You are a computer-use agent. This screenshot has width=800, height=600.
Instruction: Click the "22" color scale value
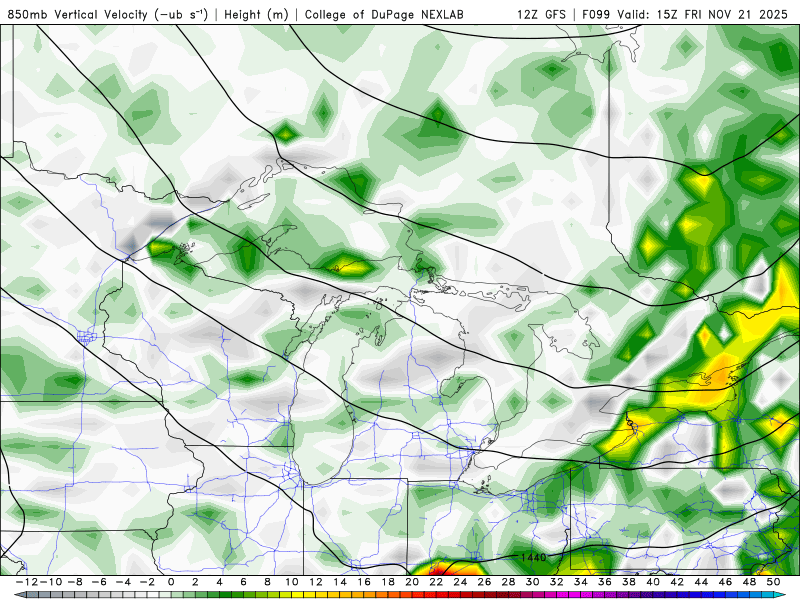point(436,582)
